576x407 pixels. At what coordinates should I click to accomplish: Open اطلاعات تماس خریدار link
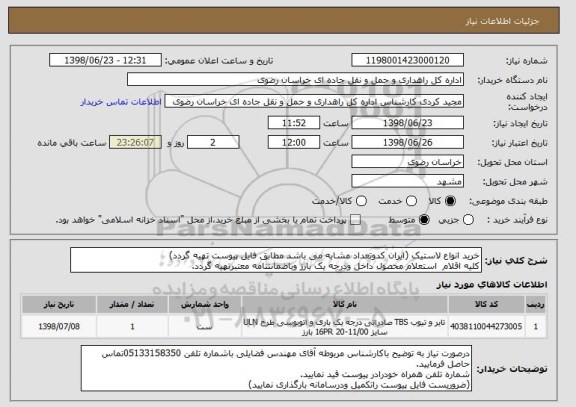coord(121,102)
